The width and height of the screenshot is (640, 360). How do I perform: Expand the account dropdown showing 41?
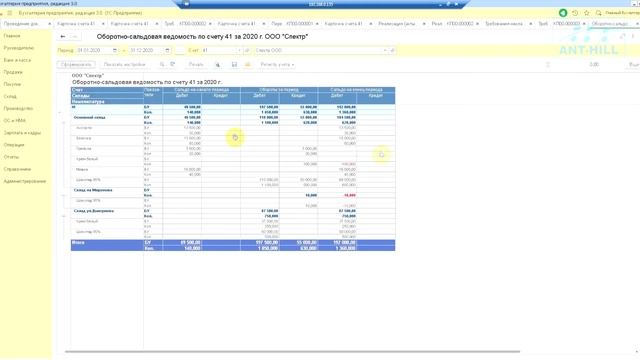[x=239, y=50]
